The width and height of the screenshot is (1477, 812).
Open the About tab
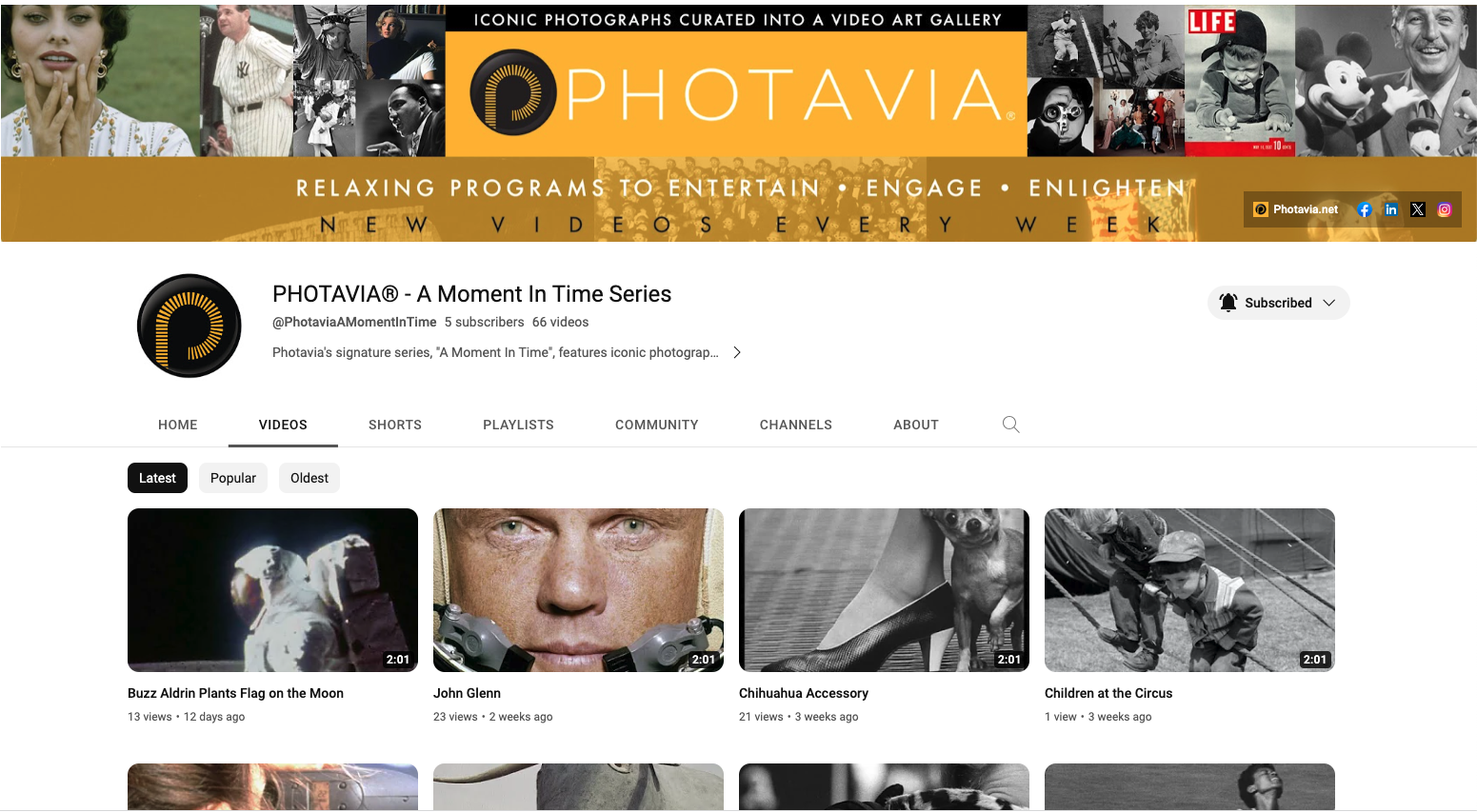point(916,425)
